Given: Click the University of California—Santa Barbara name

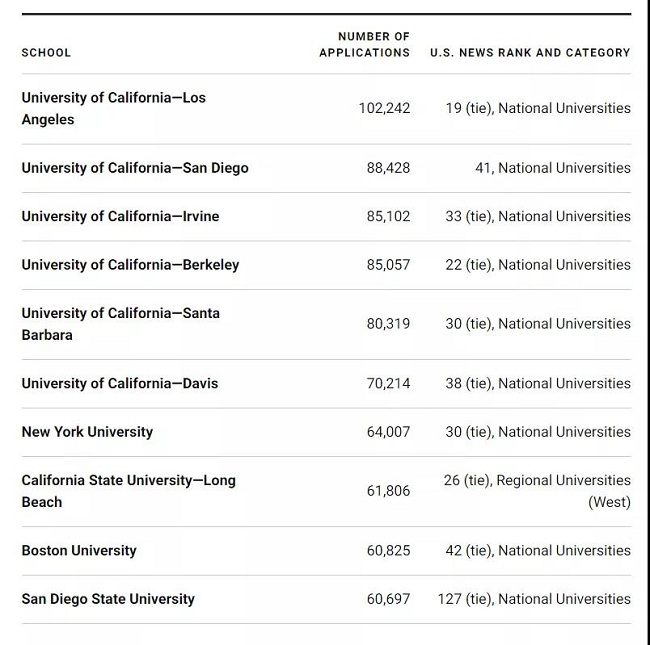Looking at the screenshot, I should pos(121,324).
